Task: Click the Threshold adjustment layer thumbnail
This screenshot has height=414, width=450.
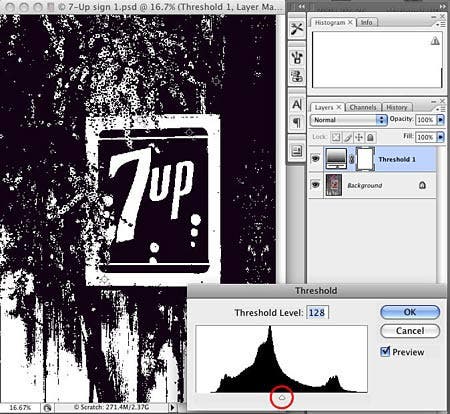Action: click(336, 159)
